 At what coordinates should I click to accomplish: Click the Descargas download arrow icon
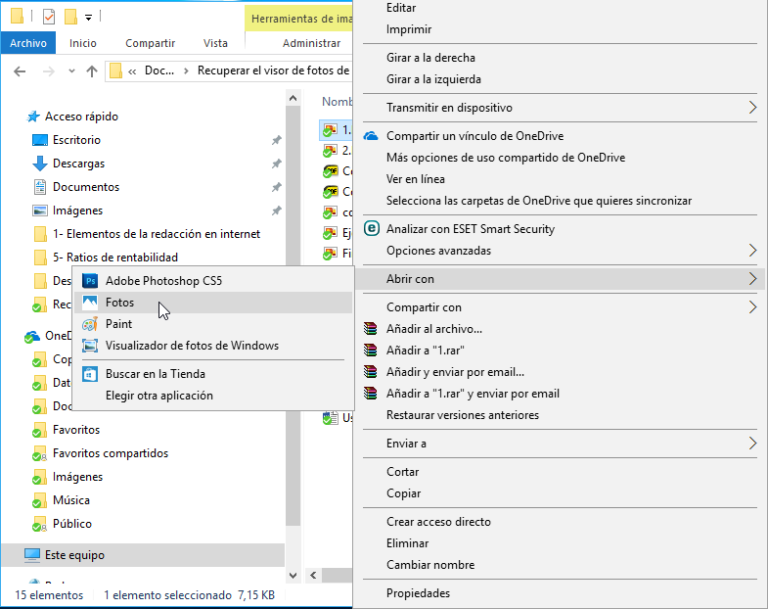click(x=40, y=164)
